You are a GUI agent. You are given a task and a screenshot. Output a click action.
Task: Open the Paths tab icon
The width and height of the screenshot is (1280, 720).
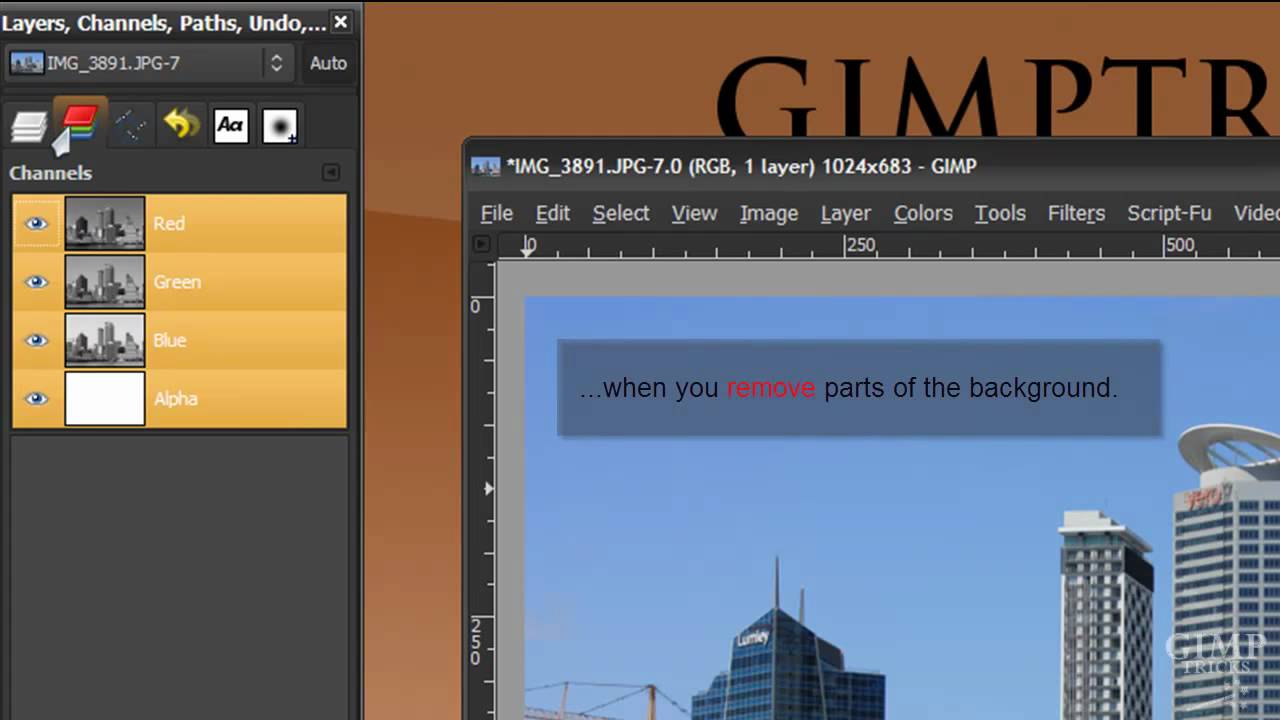[x=130, y=126]
